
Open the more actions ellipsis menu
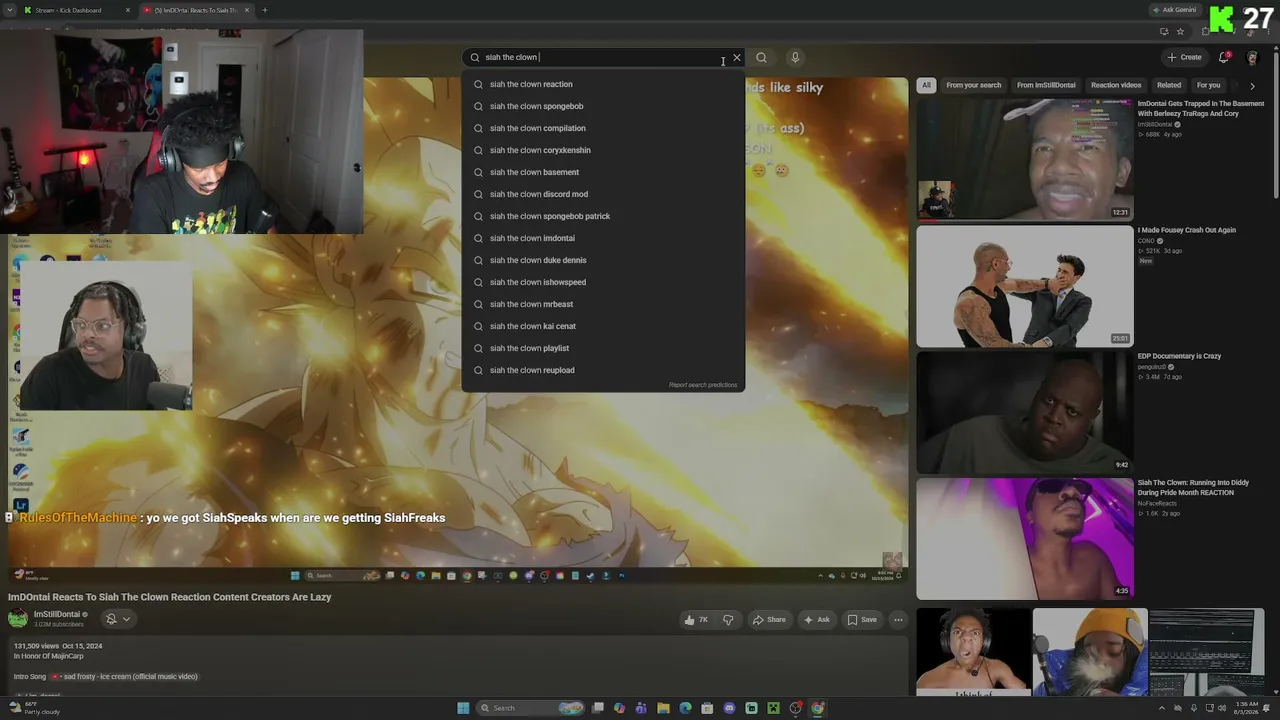[x=898, y=620]
